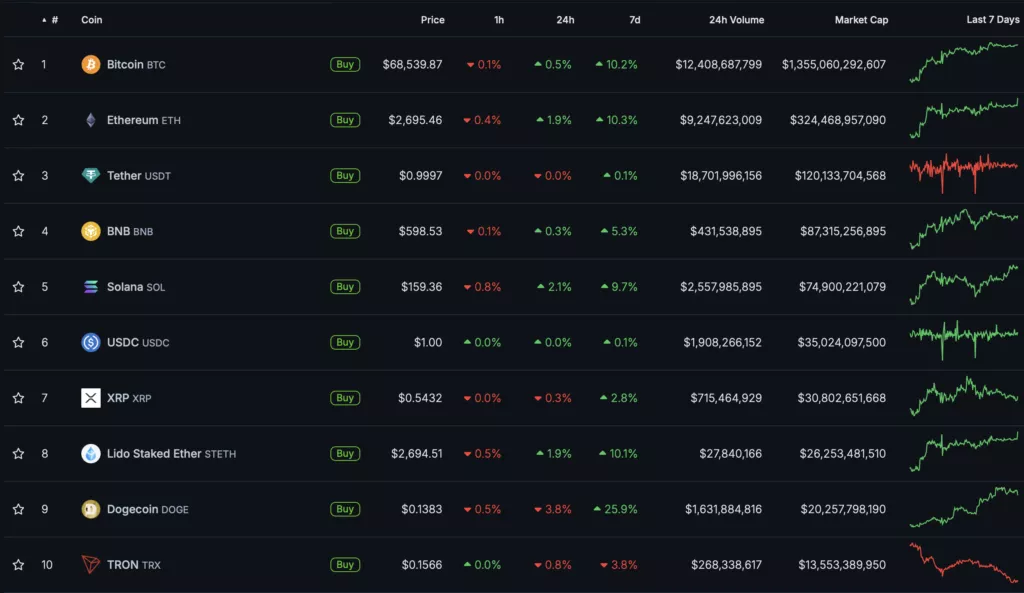Sort by the Coin column header
This screenshot has width=1024, height=593.
click(x=91, y=20)
